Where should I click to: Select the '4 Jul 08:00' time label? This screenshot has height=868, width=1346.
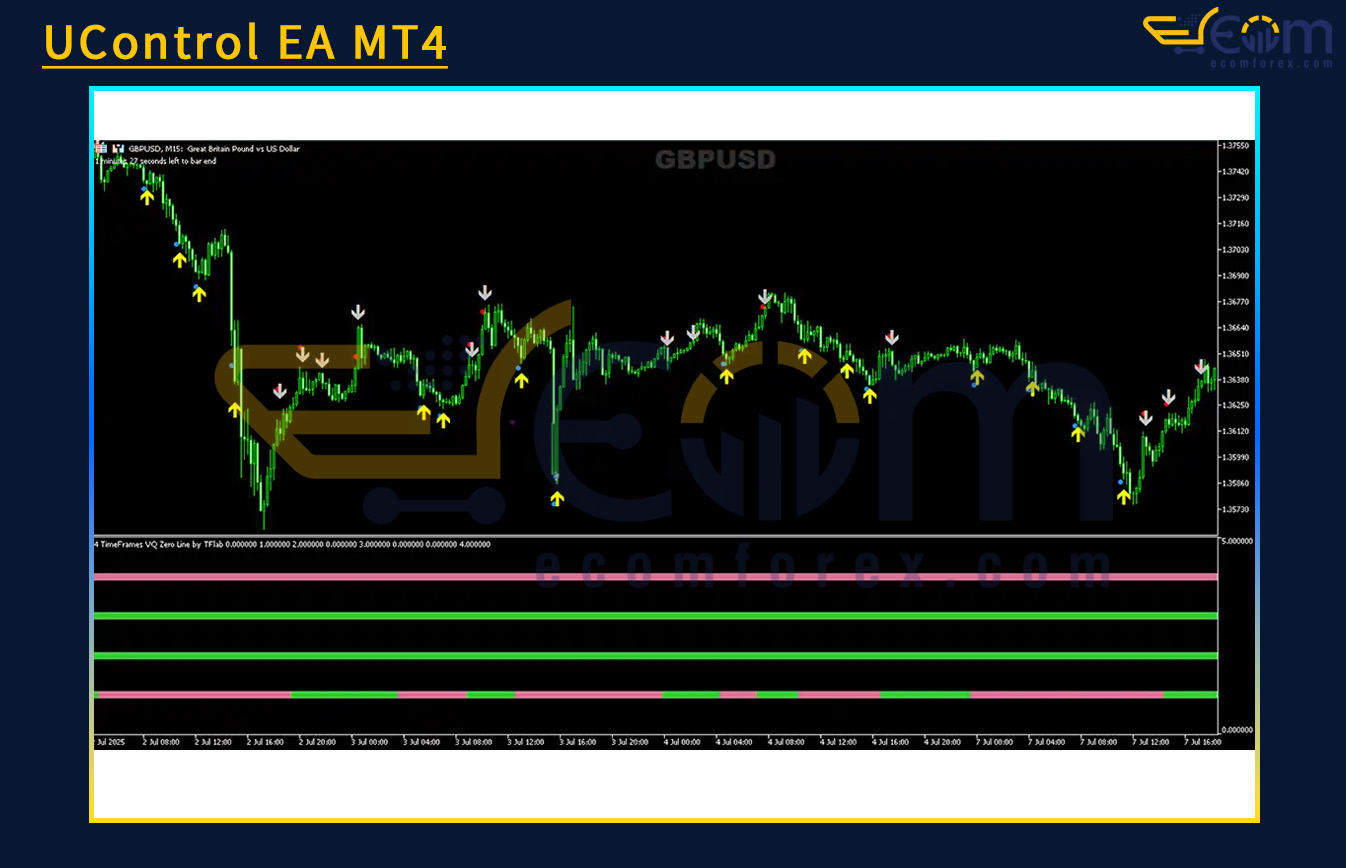pos(786,742)
